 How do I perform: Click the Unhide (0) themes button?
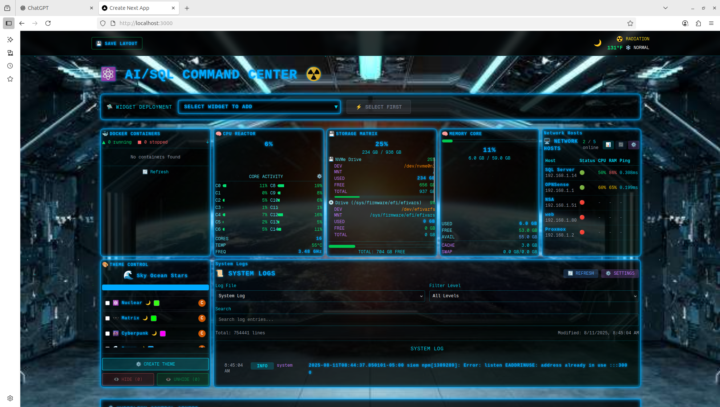click(x=183, y=379)
